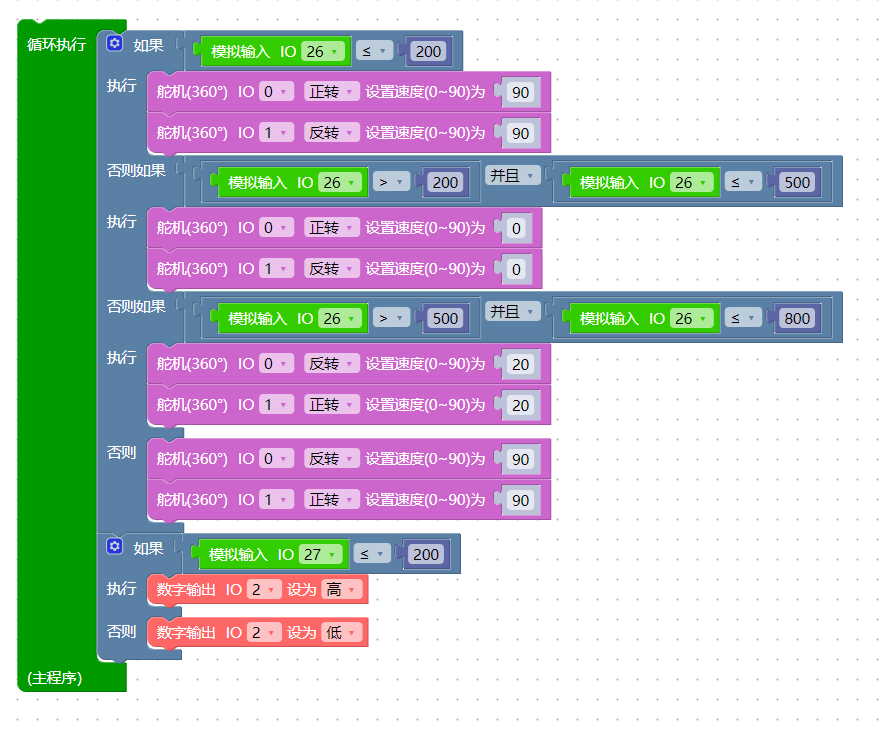The height and width of the screenshot is (730, 886).
Task: Open the 低 level dropdown of digital output
Action: click(x=341, y=632)
